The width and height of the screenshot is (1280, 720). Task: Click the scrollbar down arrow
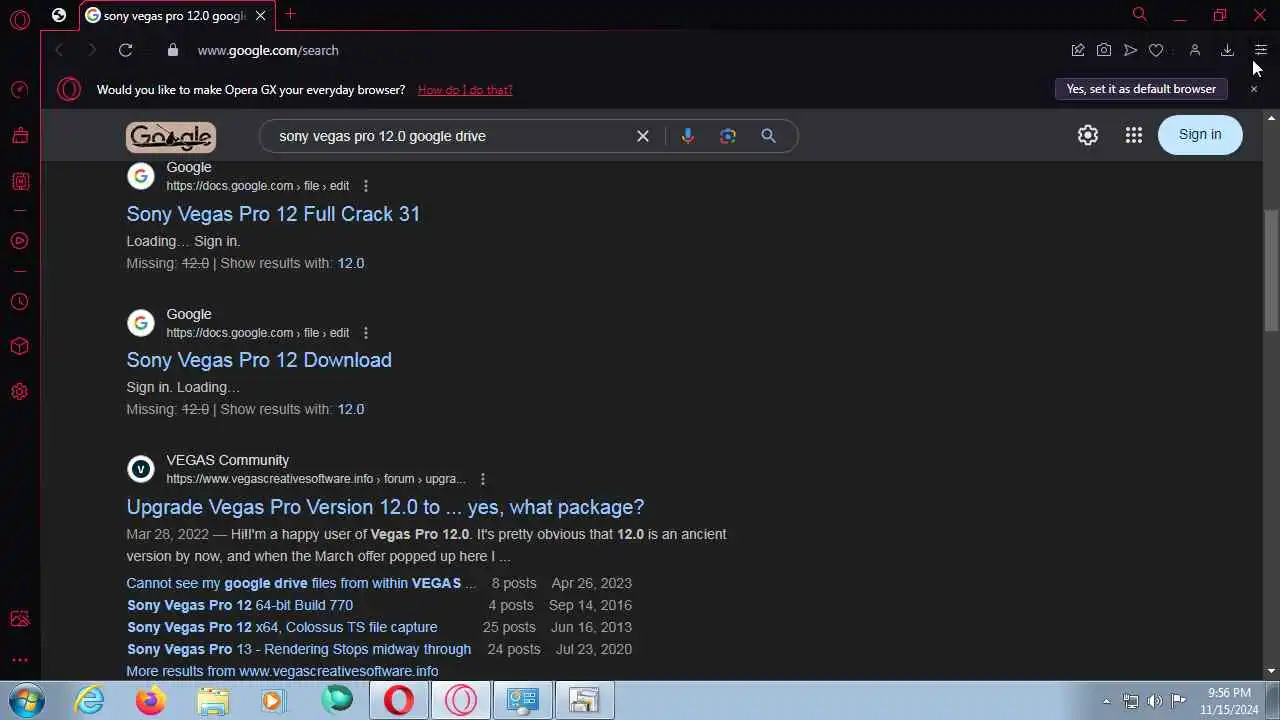(1271, 671)
